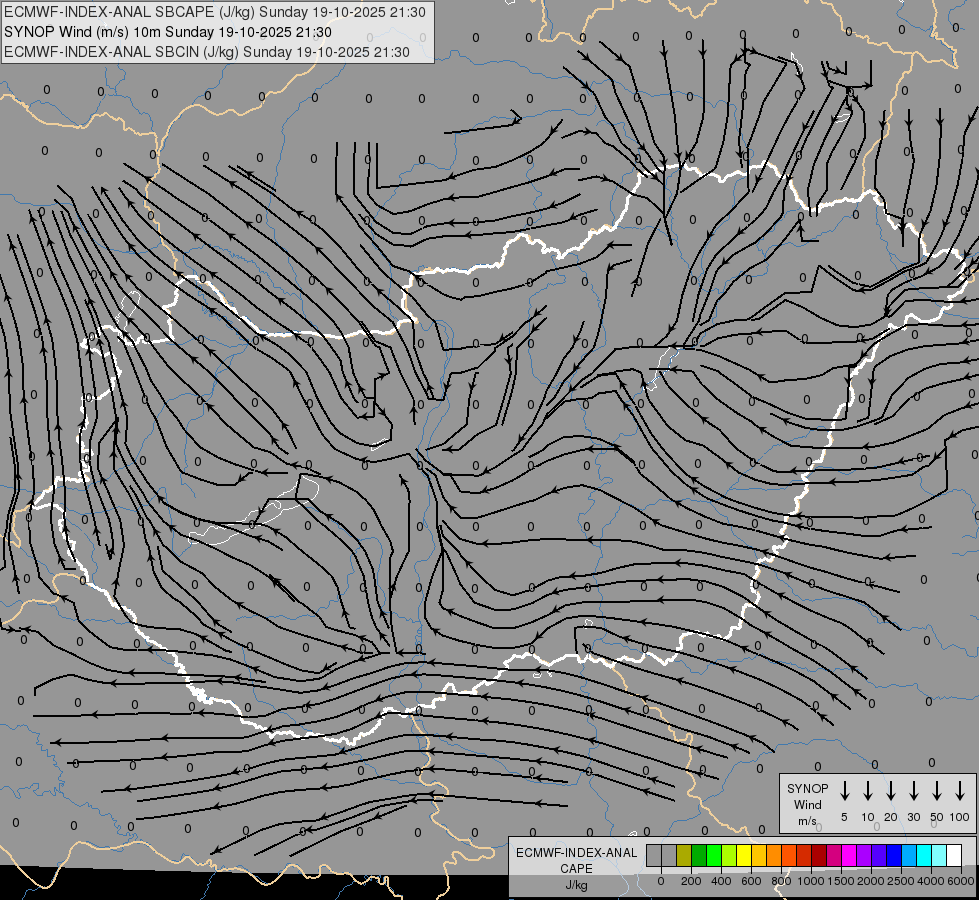Click the SYNOP Wind 10m title line
Screen dimensions: 979x900
[167, 32]
